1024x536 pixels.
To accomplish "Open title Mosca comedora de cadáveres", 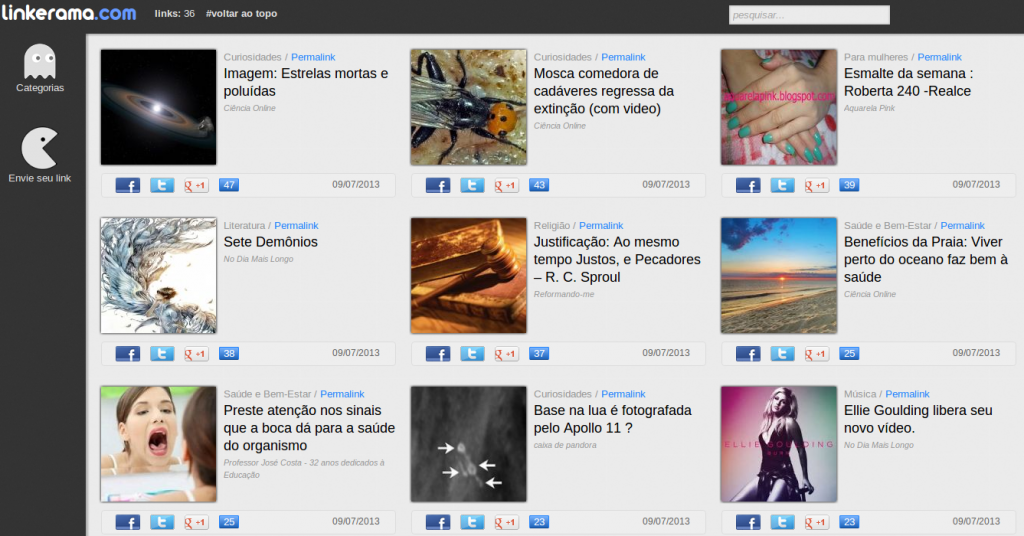I will pyautogui.click(x=603, y=91).
